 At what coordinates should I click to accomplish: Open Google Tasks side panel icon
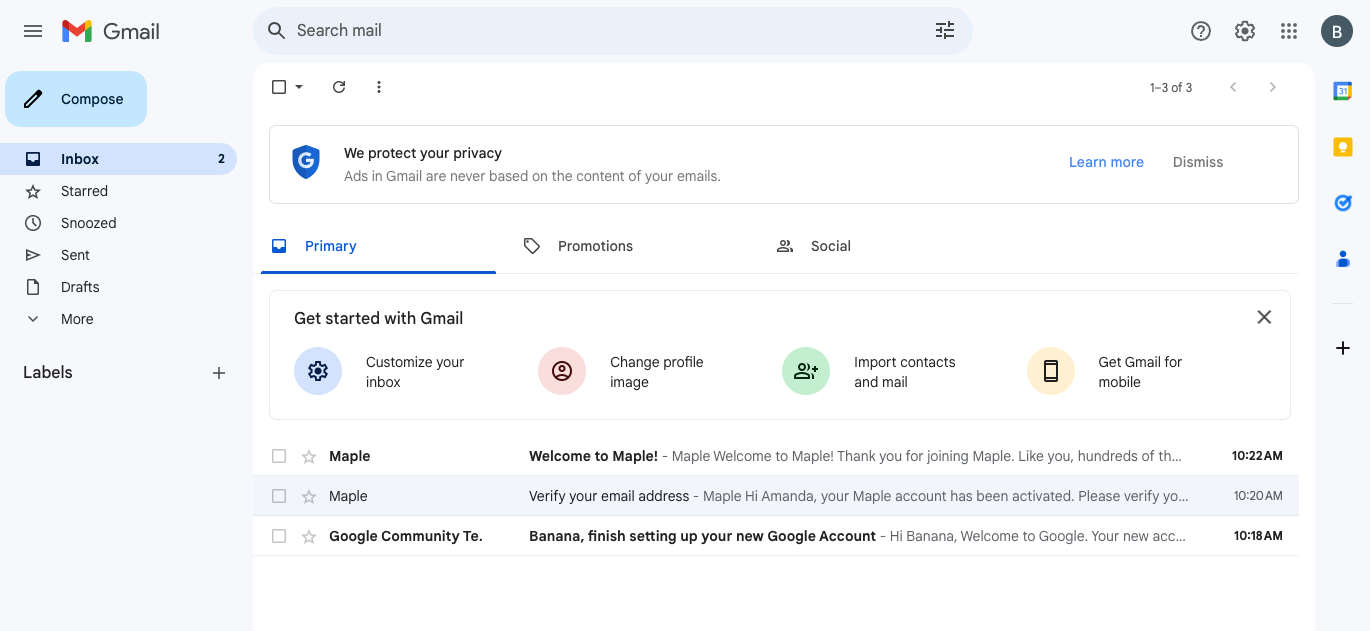pyautogui.click(x=1343, y=203)
